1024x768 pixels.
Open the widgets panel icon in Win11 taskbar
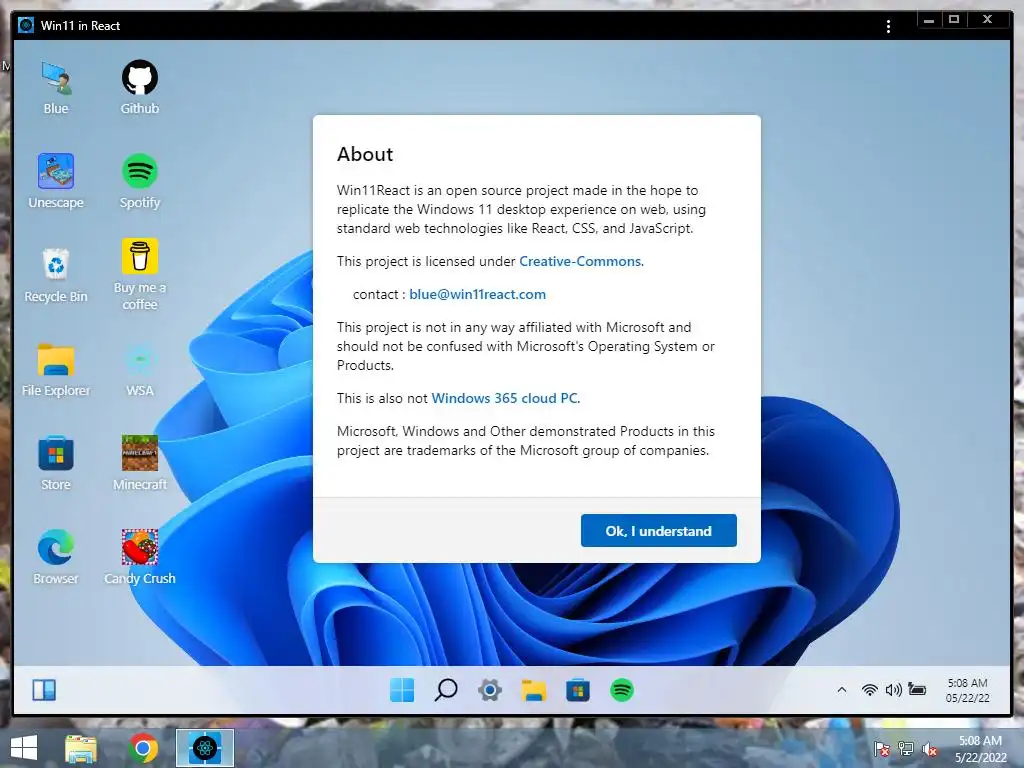pyautogui.click(x=44, y=690)
